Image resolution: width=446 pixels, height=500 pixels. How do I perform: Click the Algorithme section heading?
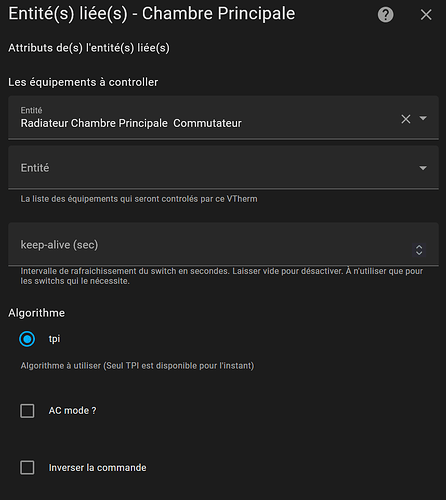(x=37, y=313)
